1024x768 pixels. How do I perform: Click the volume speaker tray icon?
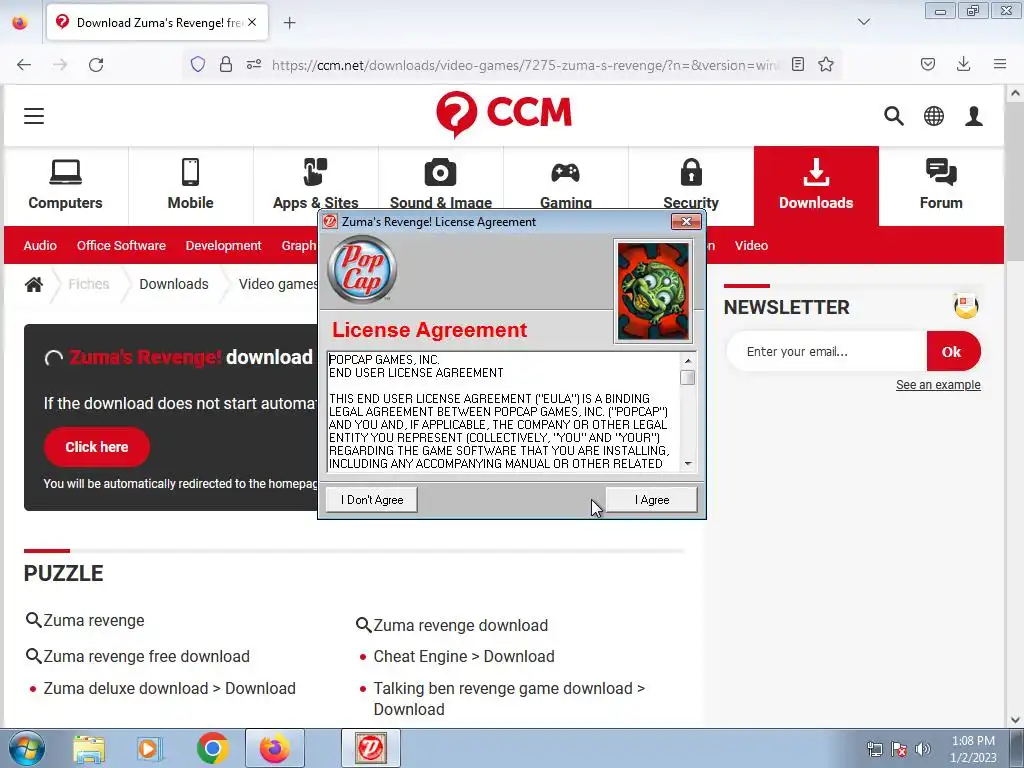pyautogui.click(x=923, y=749)
